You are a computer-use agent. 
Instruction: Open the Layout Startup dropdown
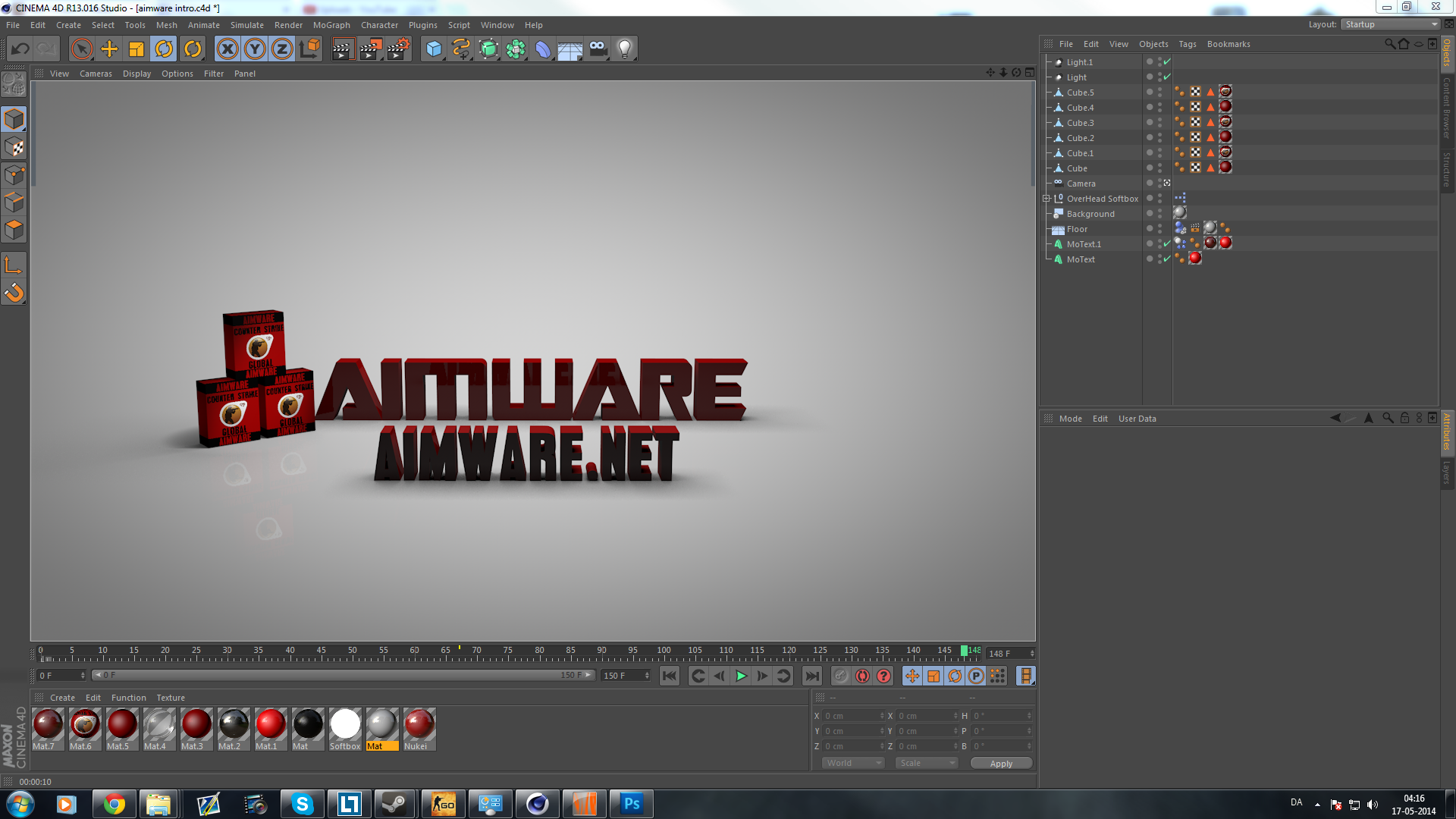[1391, 24]
